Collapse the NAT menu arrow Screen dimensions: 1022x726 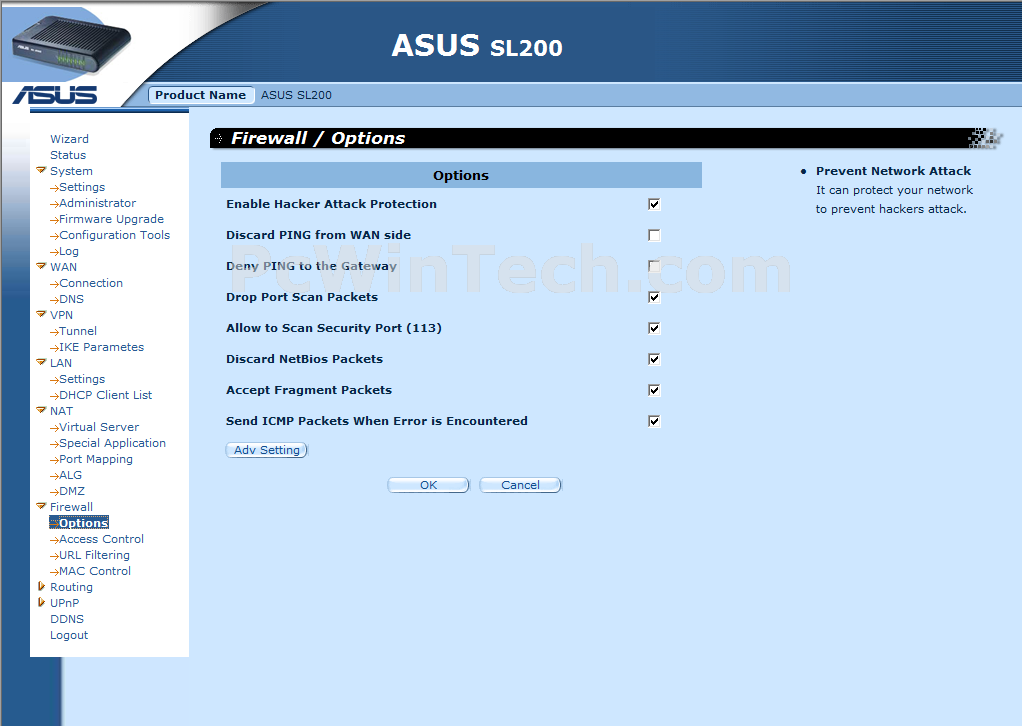pos(41,410)
